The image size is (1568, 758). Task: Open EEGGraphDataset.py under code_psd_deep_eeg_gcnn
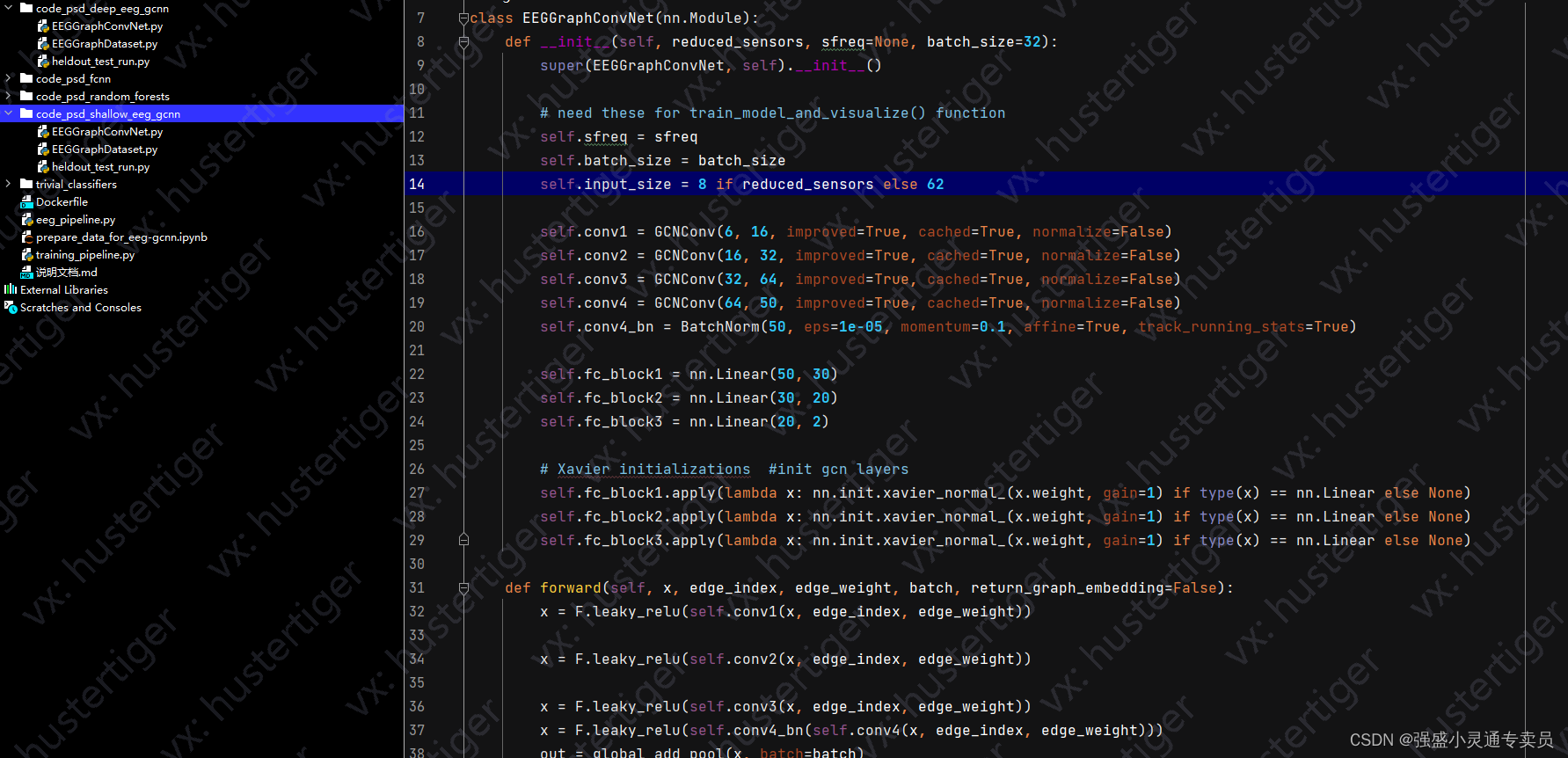click(105, 43)
